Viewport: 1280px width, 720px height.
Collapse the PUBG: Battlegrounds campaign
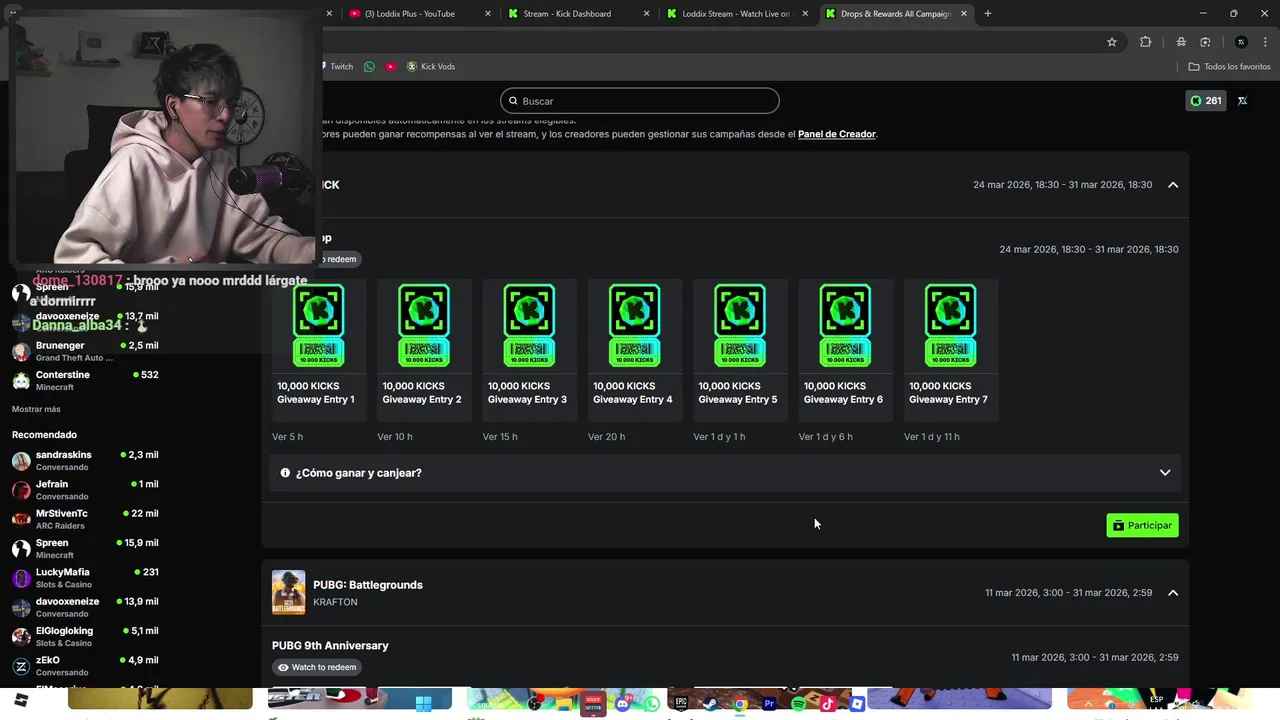click(x=1173, y=593)
